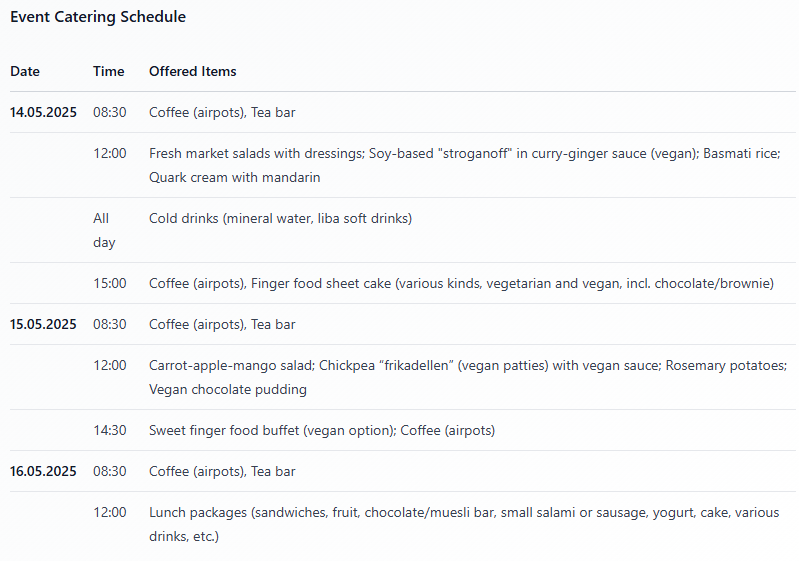The width and height of the screenshot is (799, 561).
Task: Select the 16.05.2025 date cell
Action: point(43,471)
